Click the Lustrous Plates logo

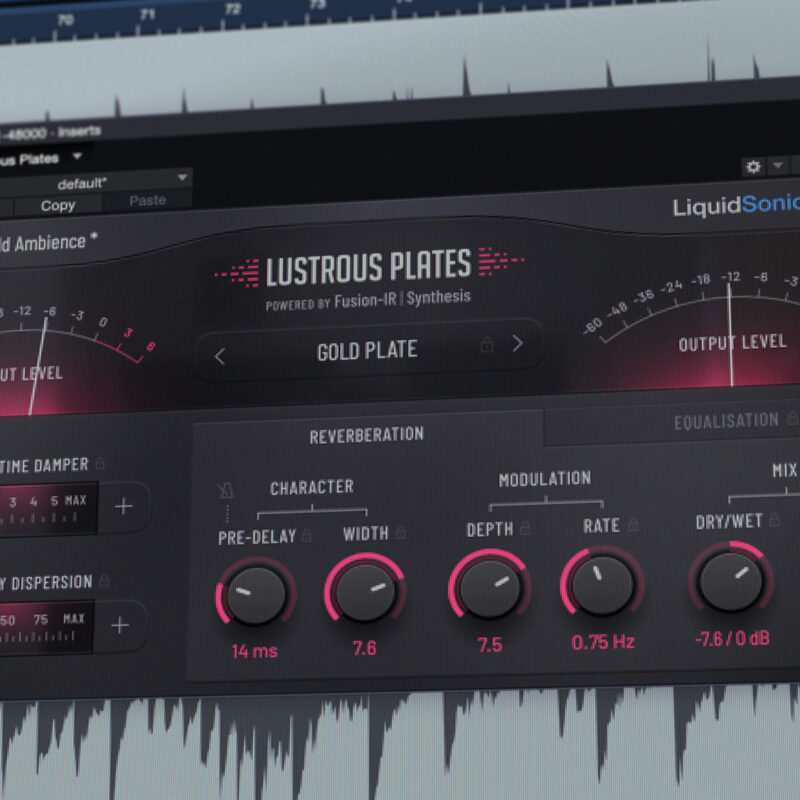369,266
